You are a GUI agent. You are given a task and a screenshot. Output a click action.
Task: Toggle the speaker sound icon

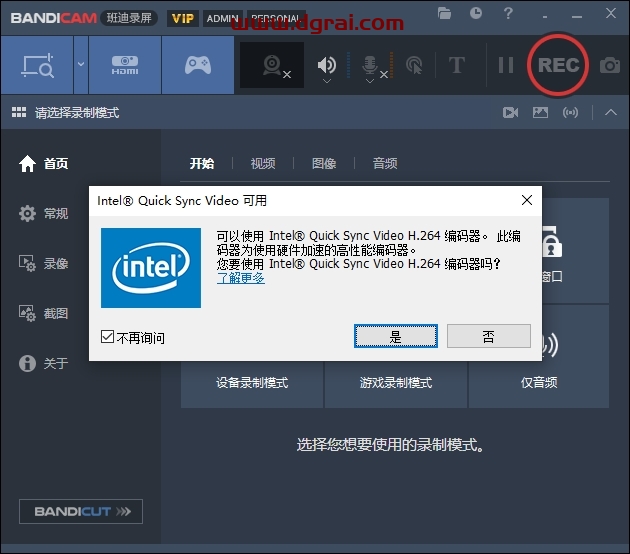327,64
